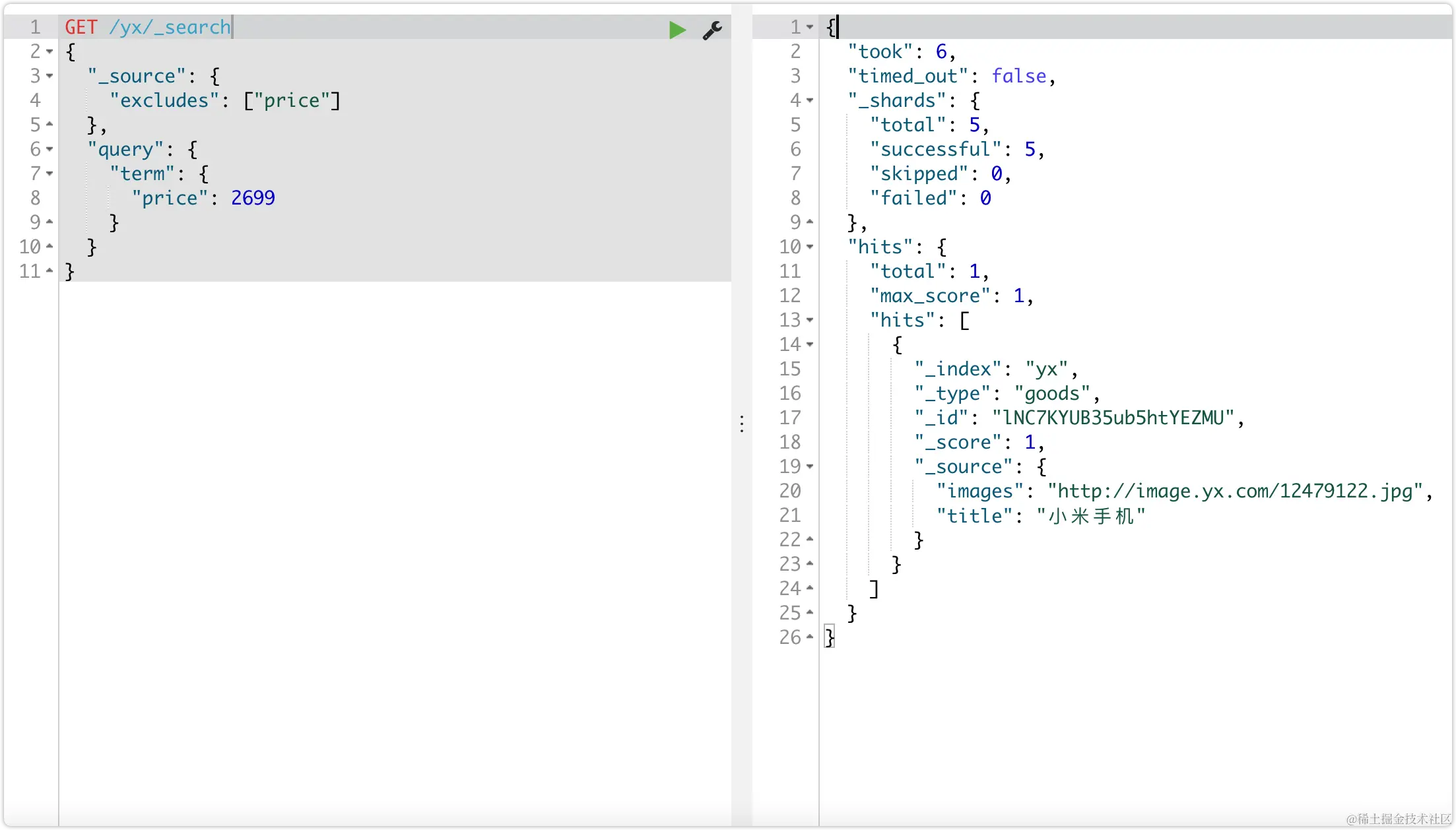
Task: Click the image URL in the response
Action: pos(1234,491)
